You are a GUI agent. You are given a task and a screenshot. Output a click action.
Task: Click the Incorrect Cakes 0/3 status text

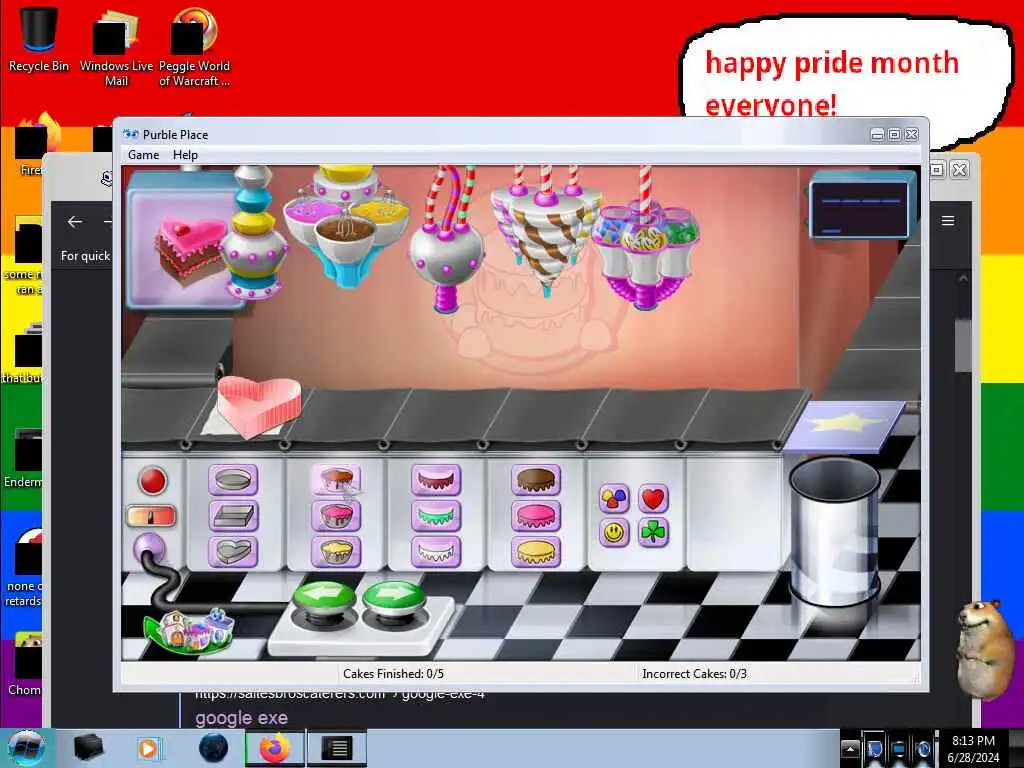694,673
